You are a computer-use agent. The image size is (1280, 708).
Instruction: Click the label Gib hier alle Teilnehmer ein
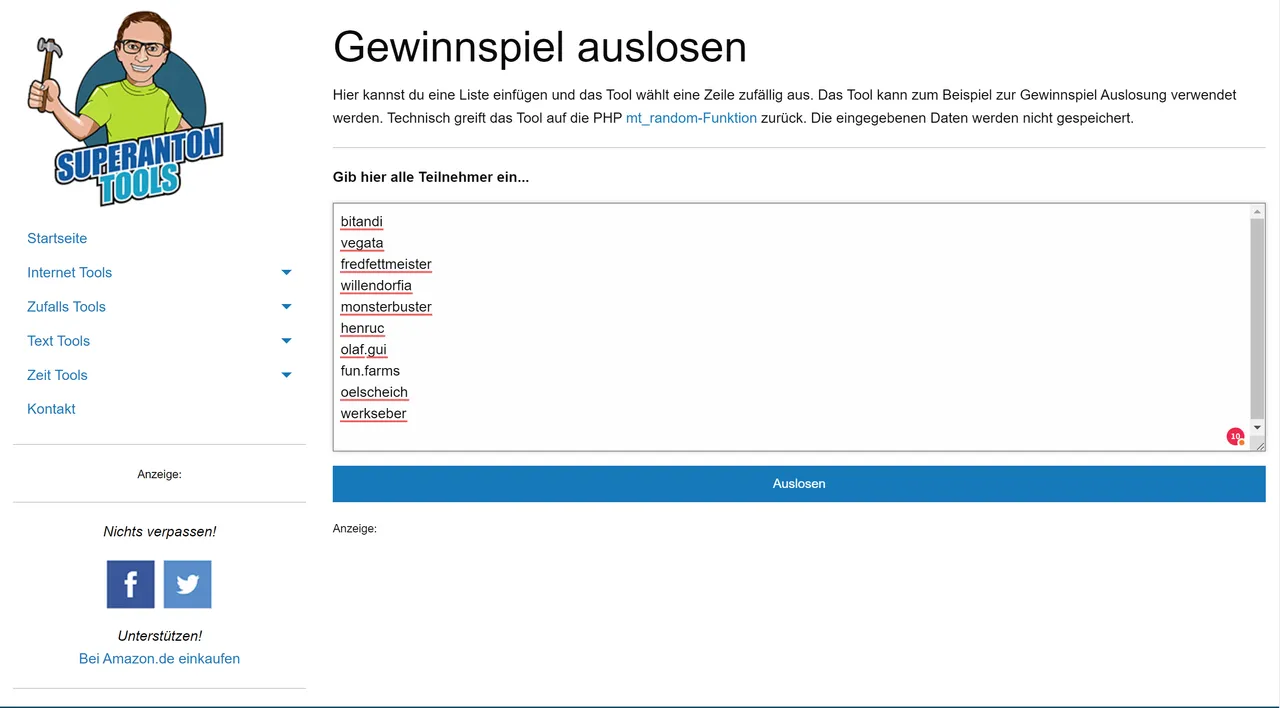point(431,177)
